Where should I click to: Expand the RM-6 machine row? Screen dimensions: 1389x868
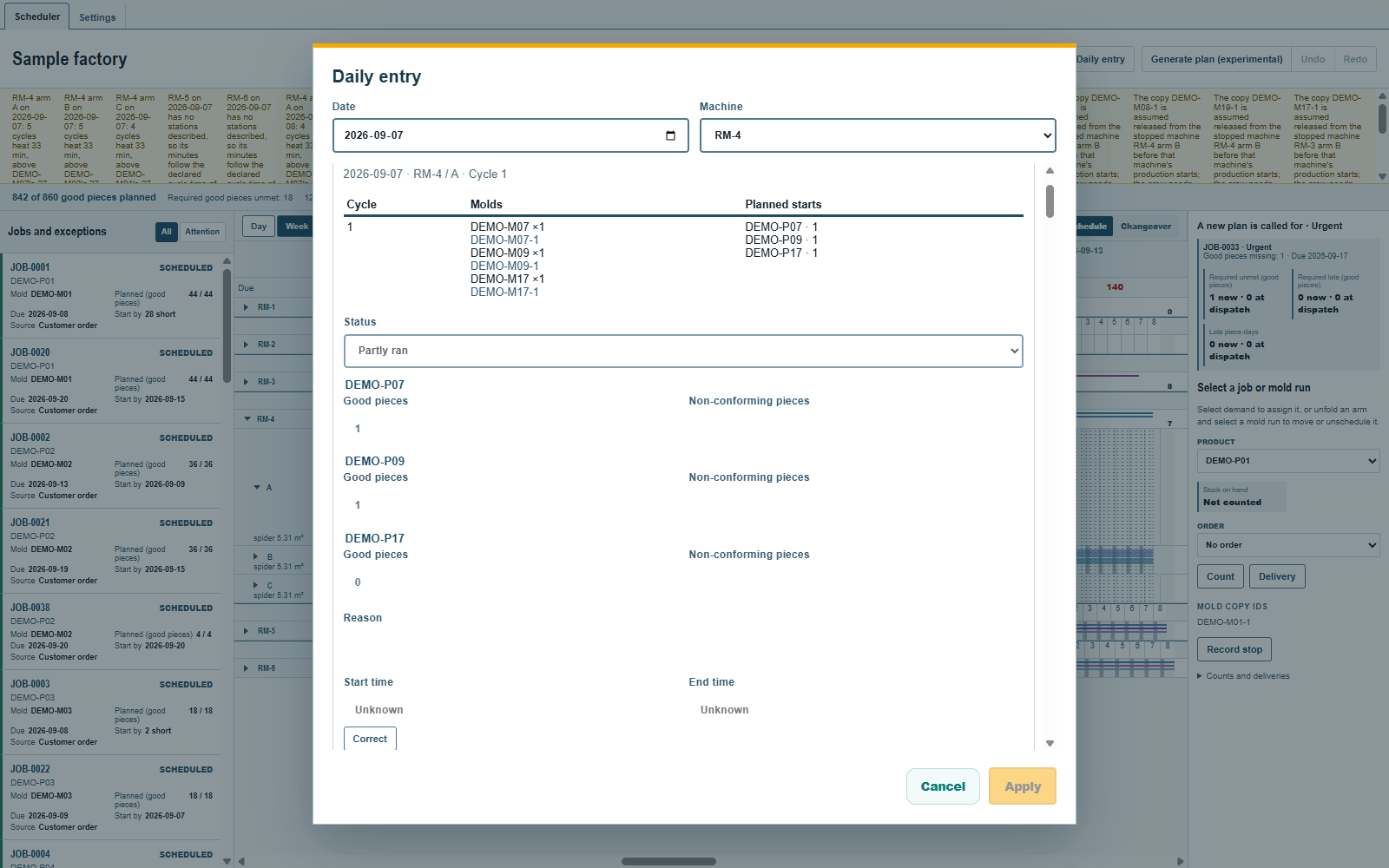coord(247,668)
